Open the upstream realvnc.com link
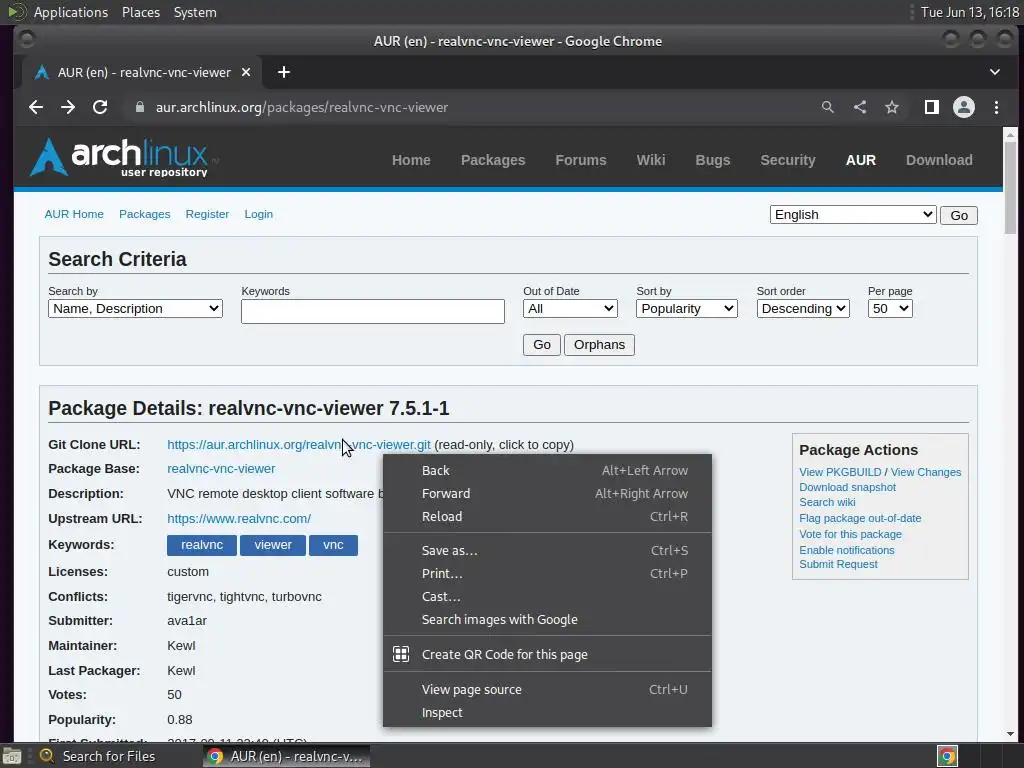The width and height of the screenshot is (1024, 768). point(239,519)
